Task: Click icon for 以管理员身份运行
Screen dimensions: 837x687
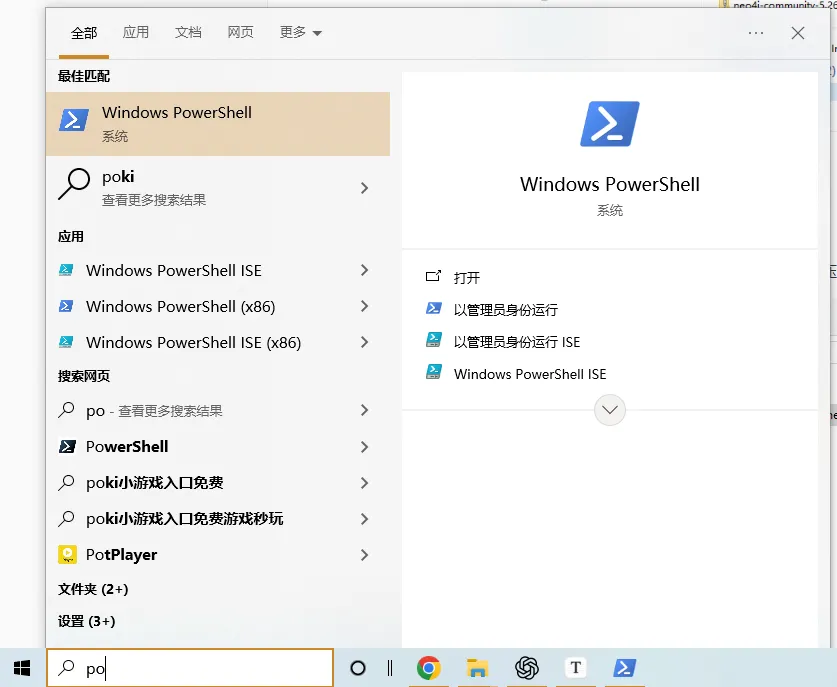Action: (433, 308)
